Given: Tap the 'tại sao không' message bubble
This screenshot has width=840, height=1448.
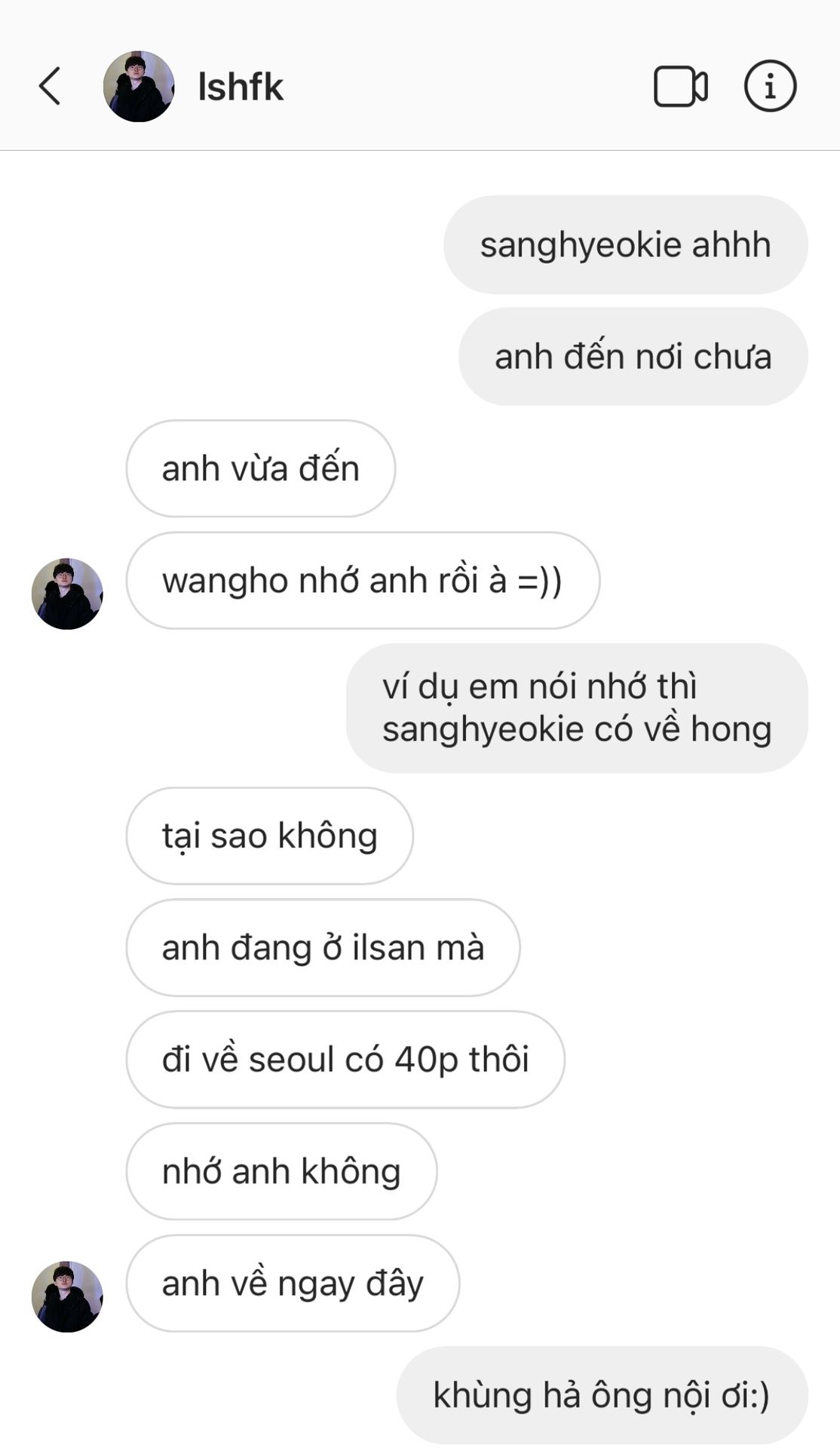Looking at the screenshot, I should [x=270, y=836].
